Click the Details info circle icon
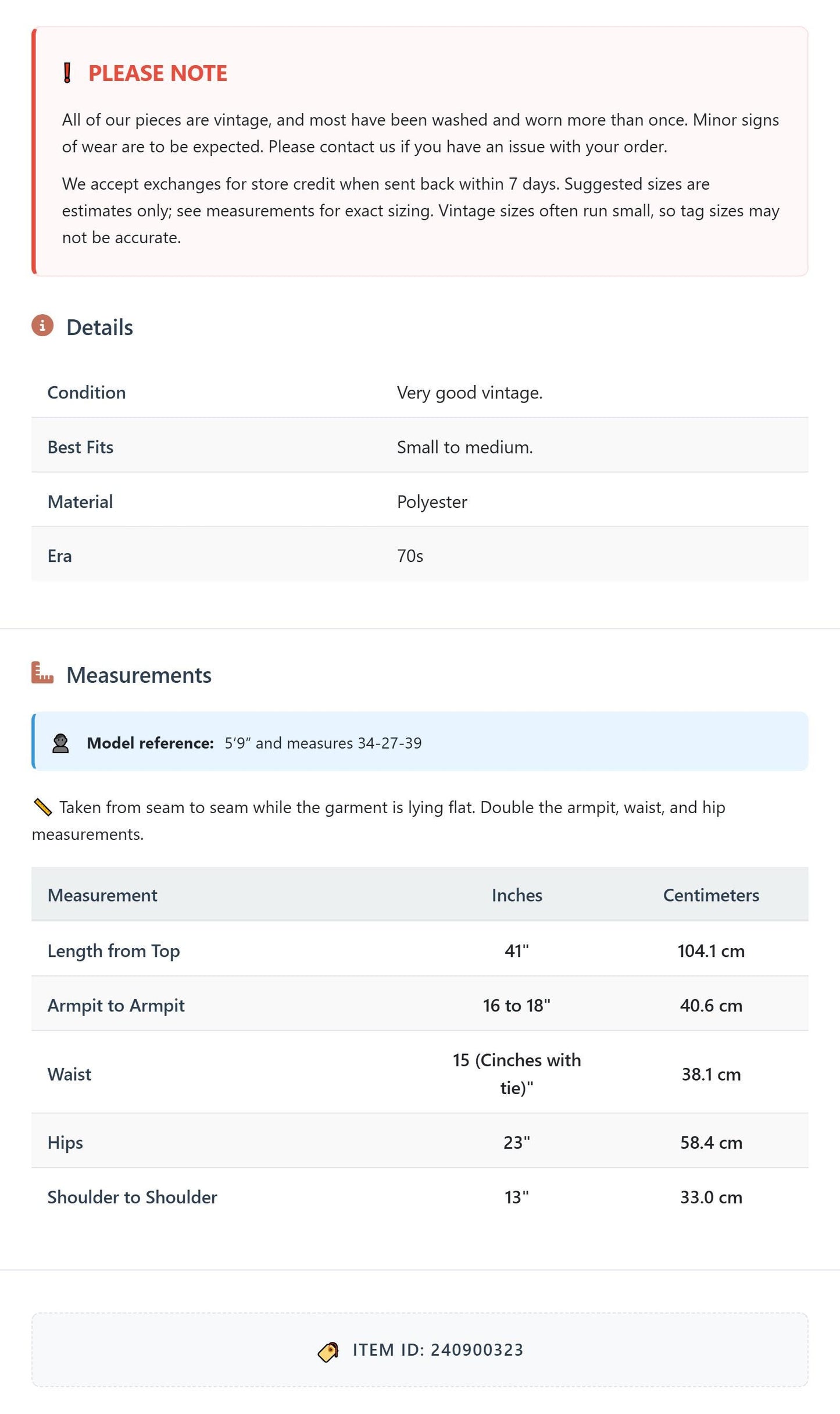This screenshot has height=1414, width=840. 42,326
